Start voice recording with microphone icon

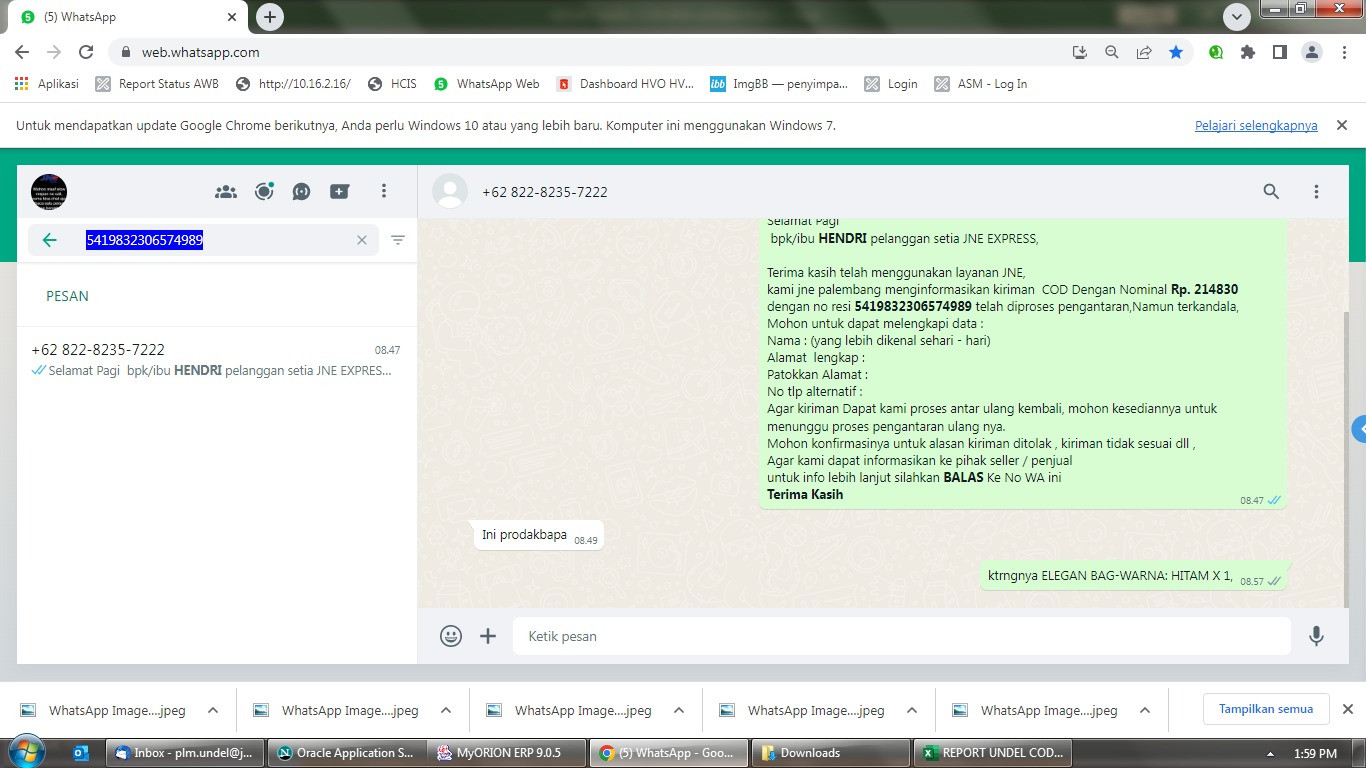pos(1316,636)
